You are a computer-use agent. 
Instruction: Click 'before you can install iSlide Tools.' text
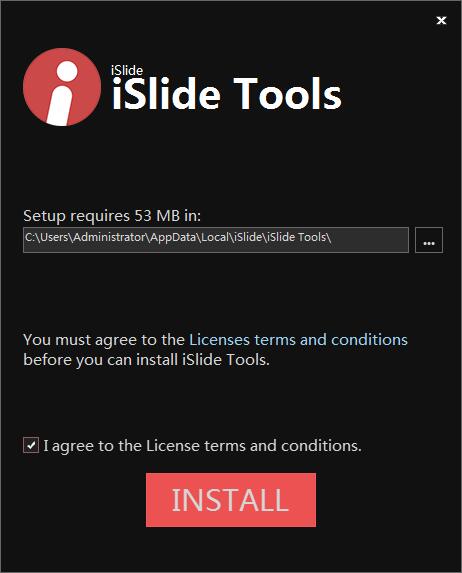tap(146, 360)
